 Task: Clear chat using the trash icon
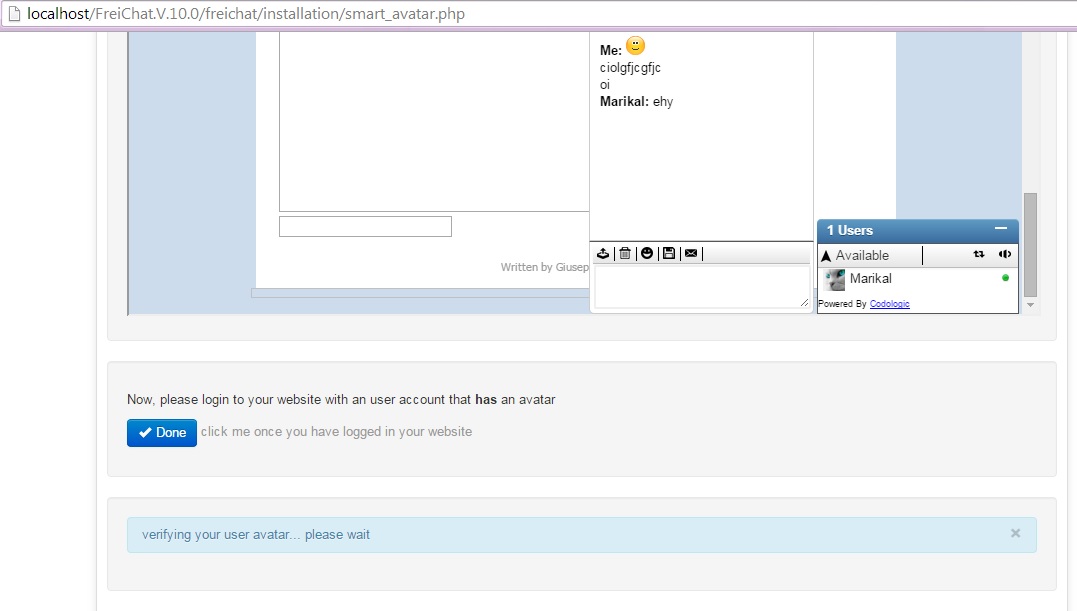(x=625, y=253)
